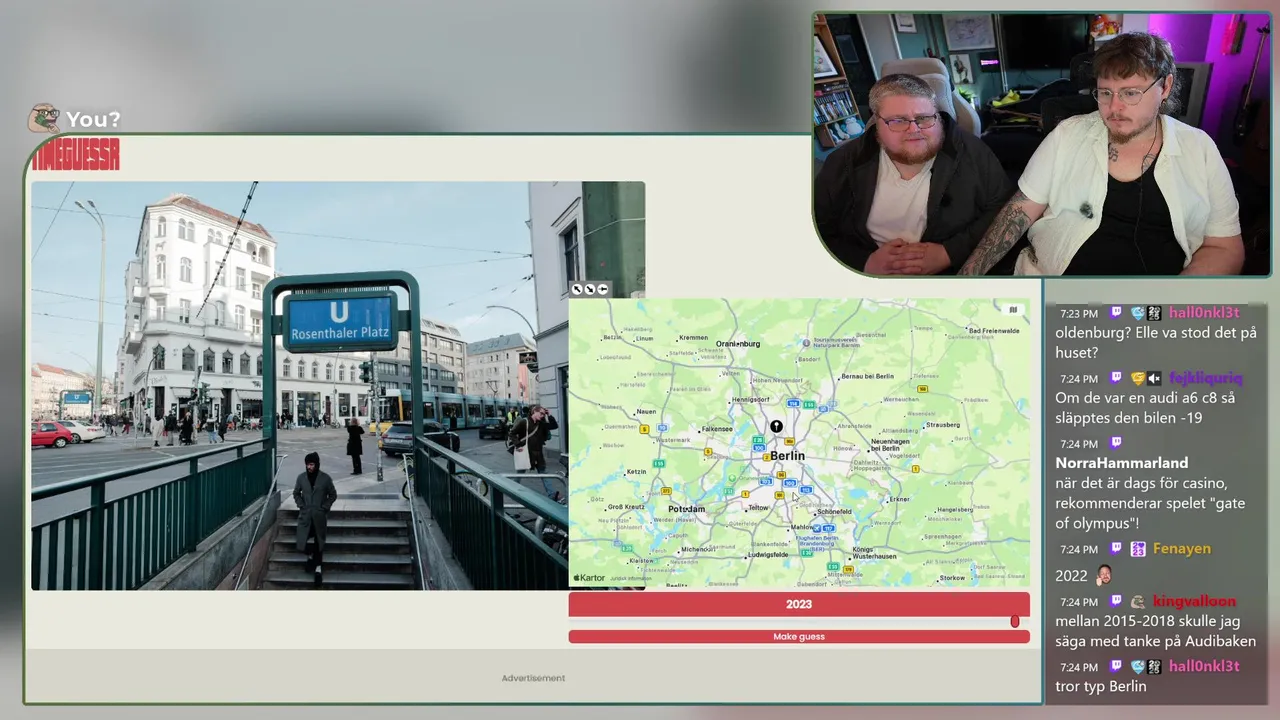Viewport: 1280px width, 720px height.
Task: Click chat message mentioning gate of olympus
Action: 1150,503
